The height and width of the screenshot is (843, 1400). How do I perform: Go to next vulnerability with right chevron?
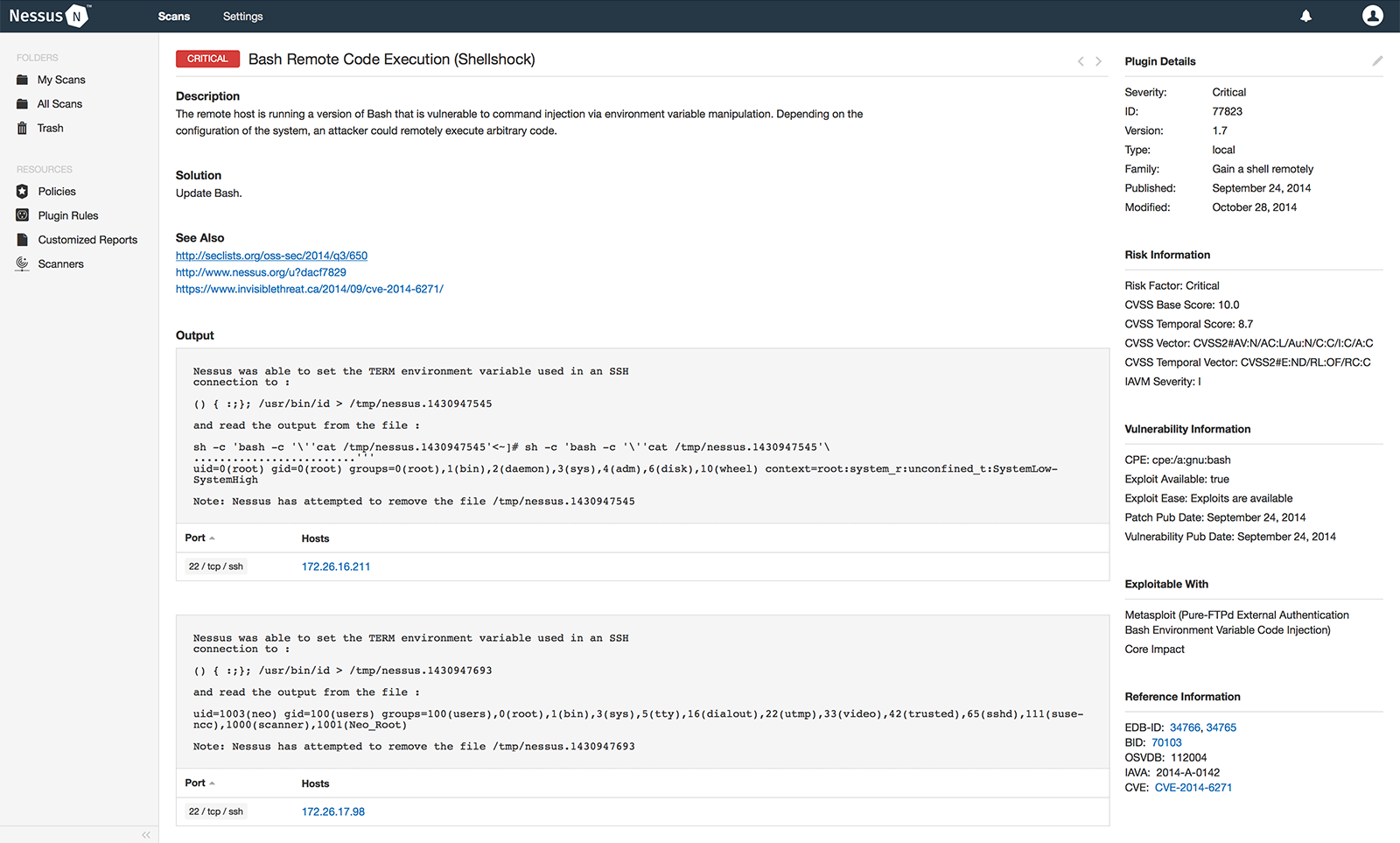pyautogui.click(x=1098, y=61)
